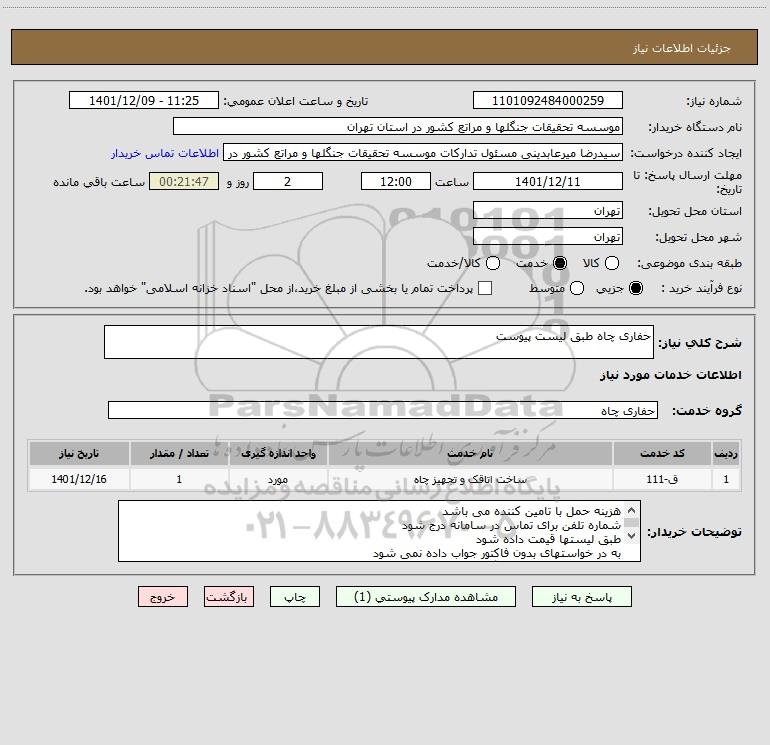The image size is (770, 745).
Task: Click the need date cell 1401/12/16
Action: [79, 479]
